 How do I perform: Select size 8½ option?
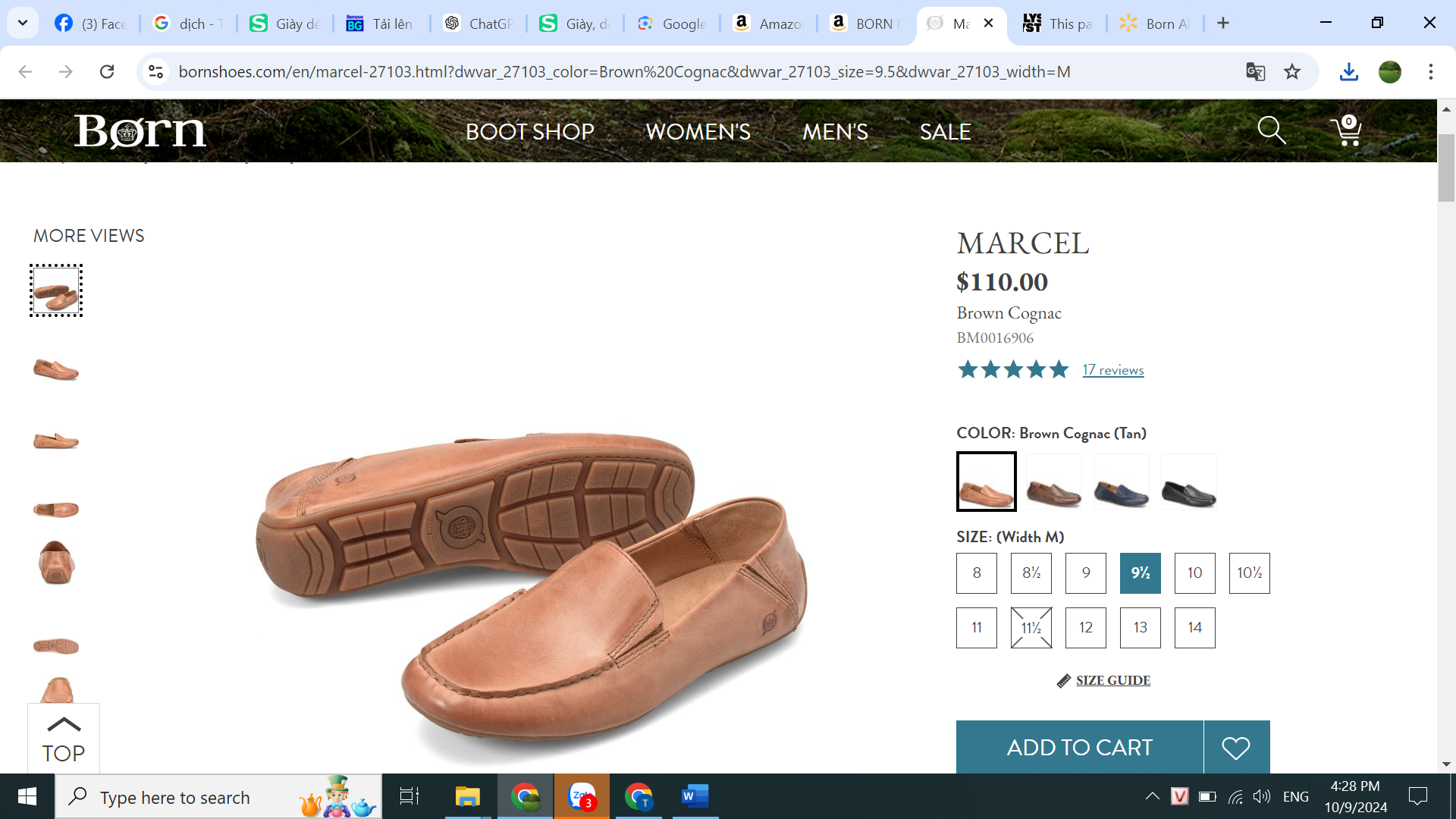(1031, 573)
